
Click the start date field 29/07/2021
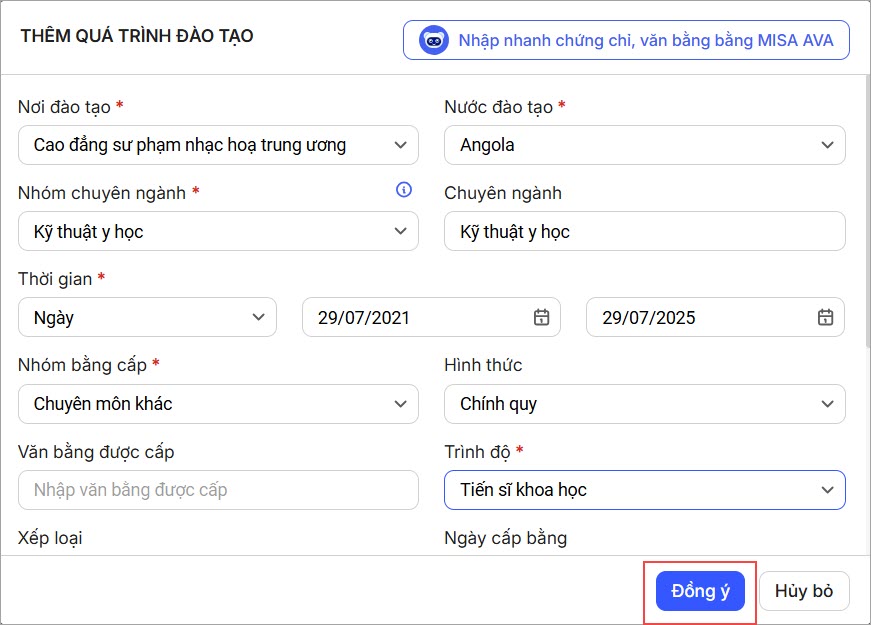[420, 318]
